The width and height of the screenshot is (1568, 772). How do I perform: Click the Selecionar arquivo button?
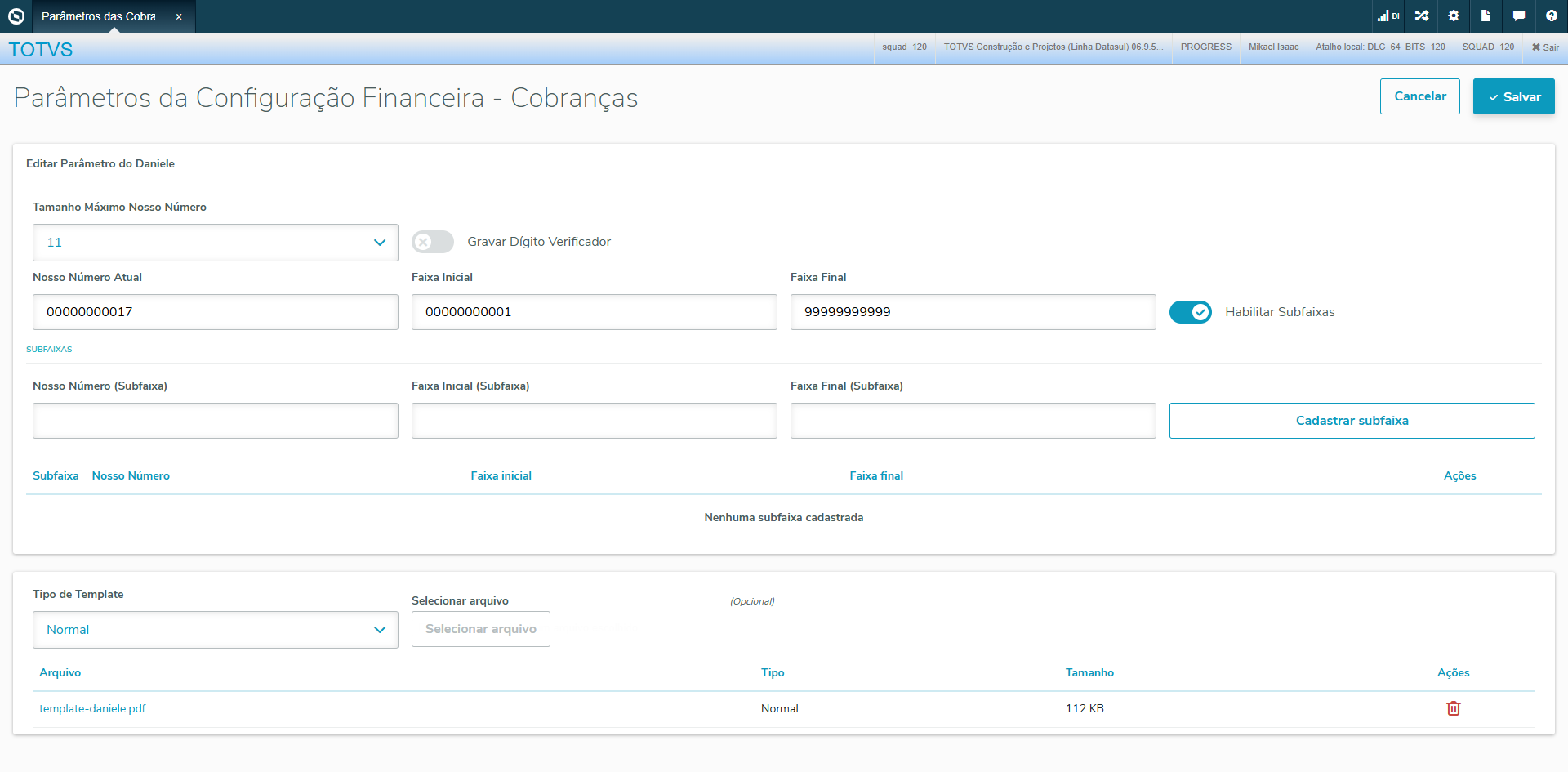click(x=481, y=629)
